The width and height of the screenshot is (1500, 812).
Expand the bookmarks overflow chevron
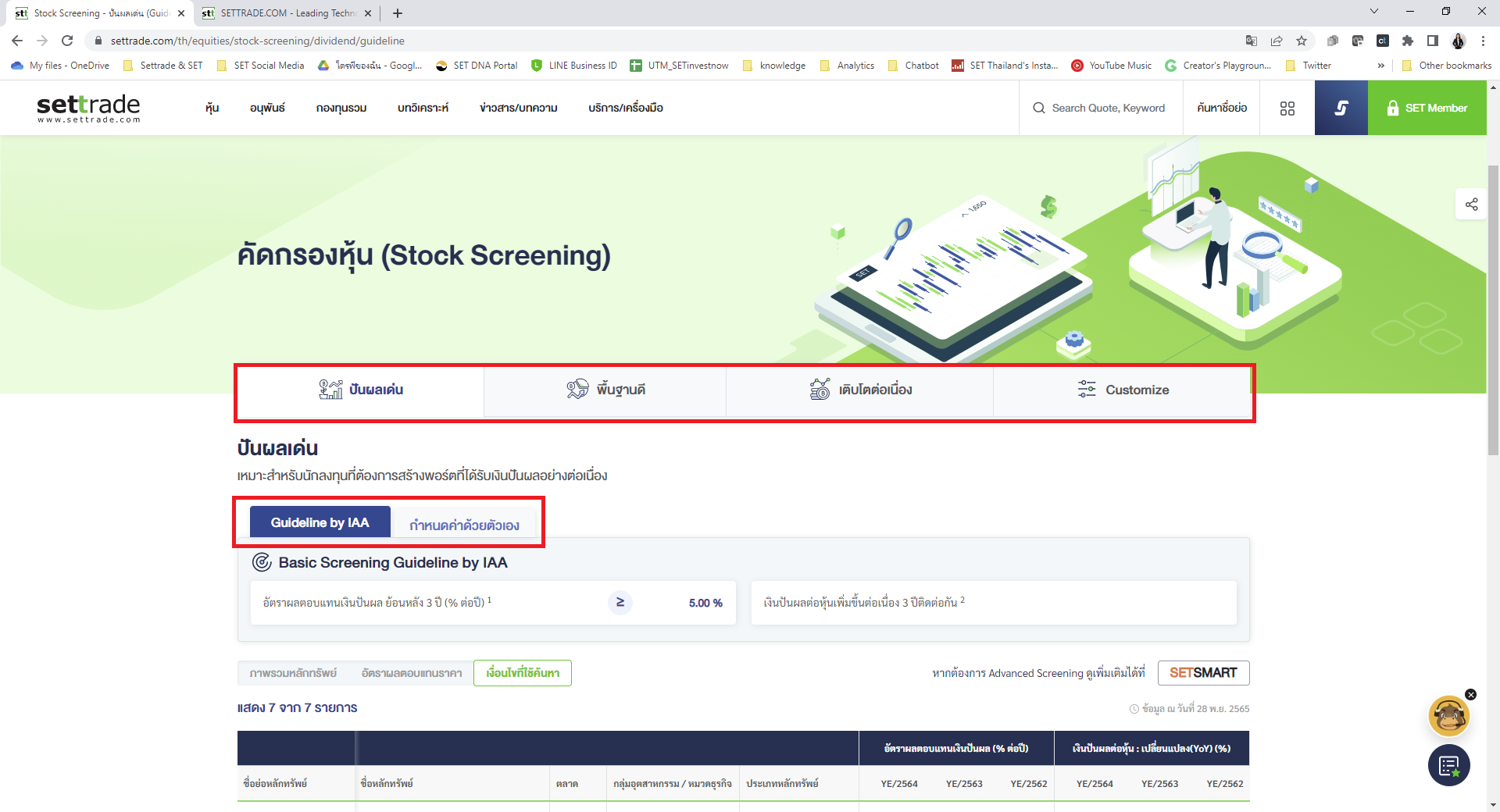(x=1381, y=66)
